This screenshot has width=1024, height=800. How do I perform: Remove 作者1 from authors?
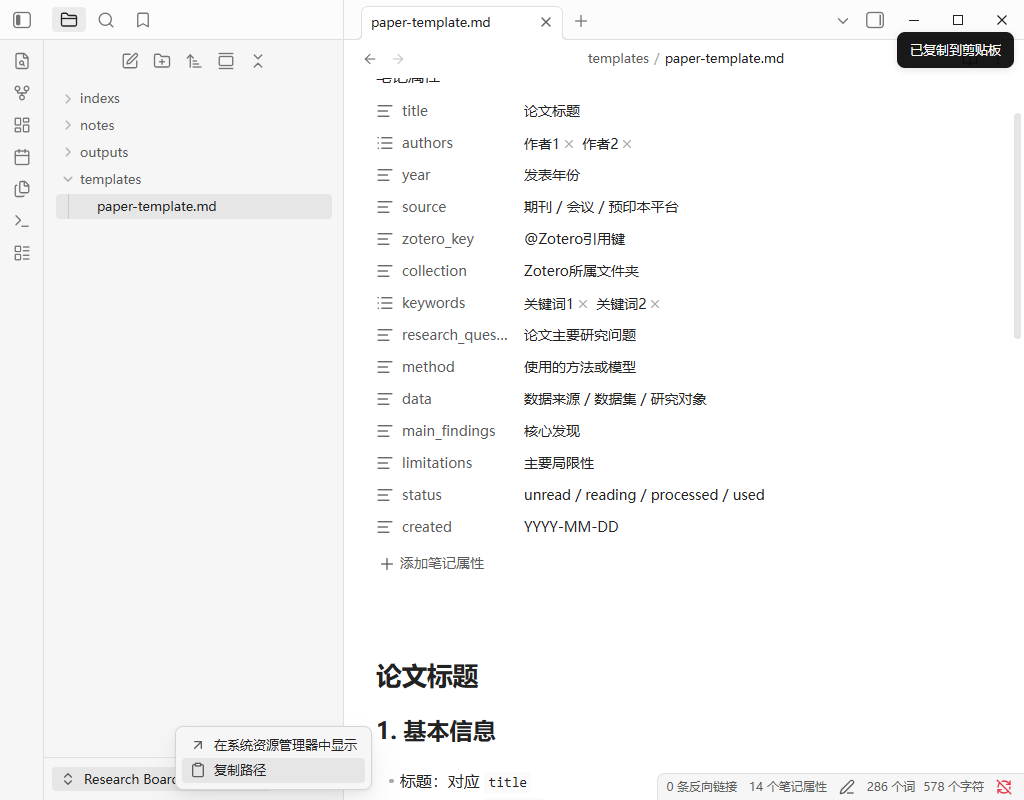[x=569, y=144]
